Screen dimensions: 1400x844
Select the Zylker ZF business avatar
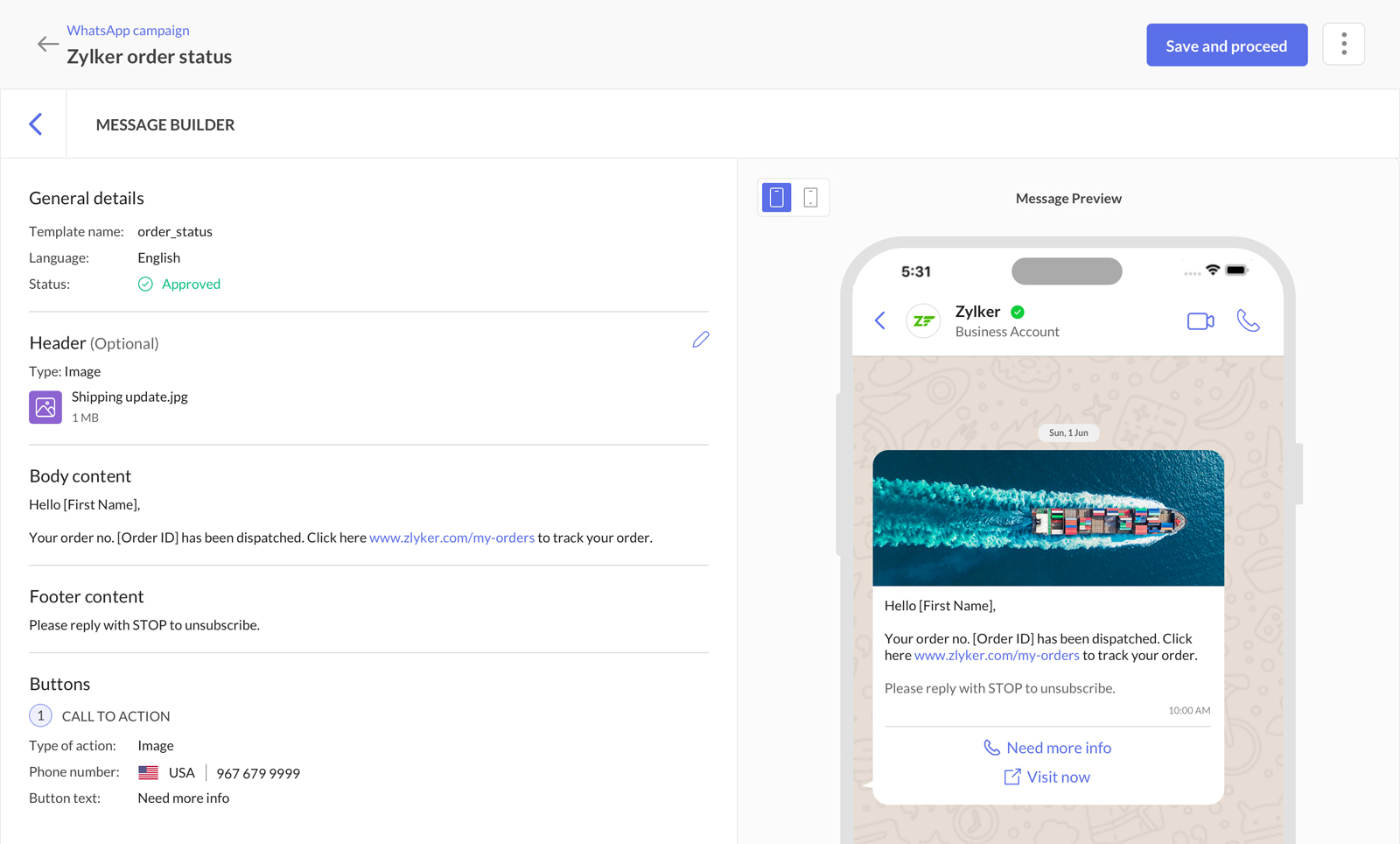(923, 320)
